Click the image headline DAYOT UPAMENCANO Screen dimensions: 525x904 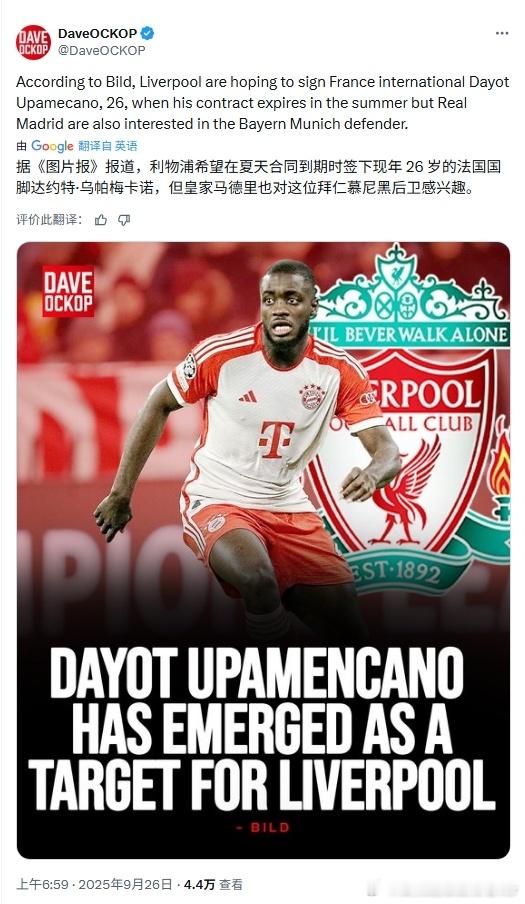[257, 673]
